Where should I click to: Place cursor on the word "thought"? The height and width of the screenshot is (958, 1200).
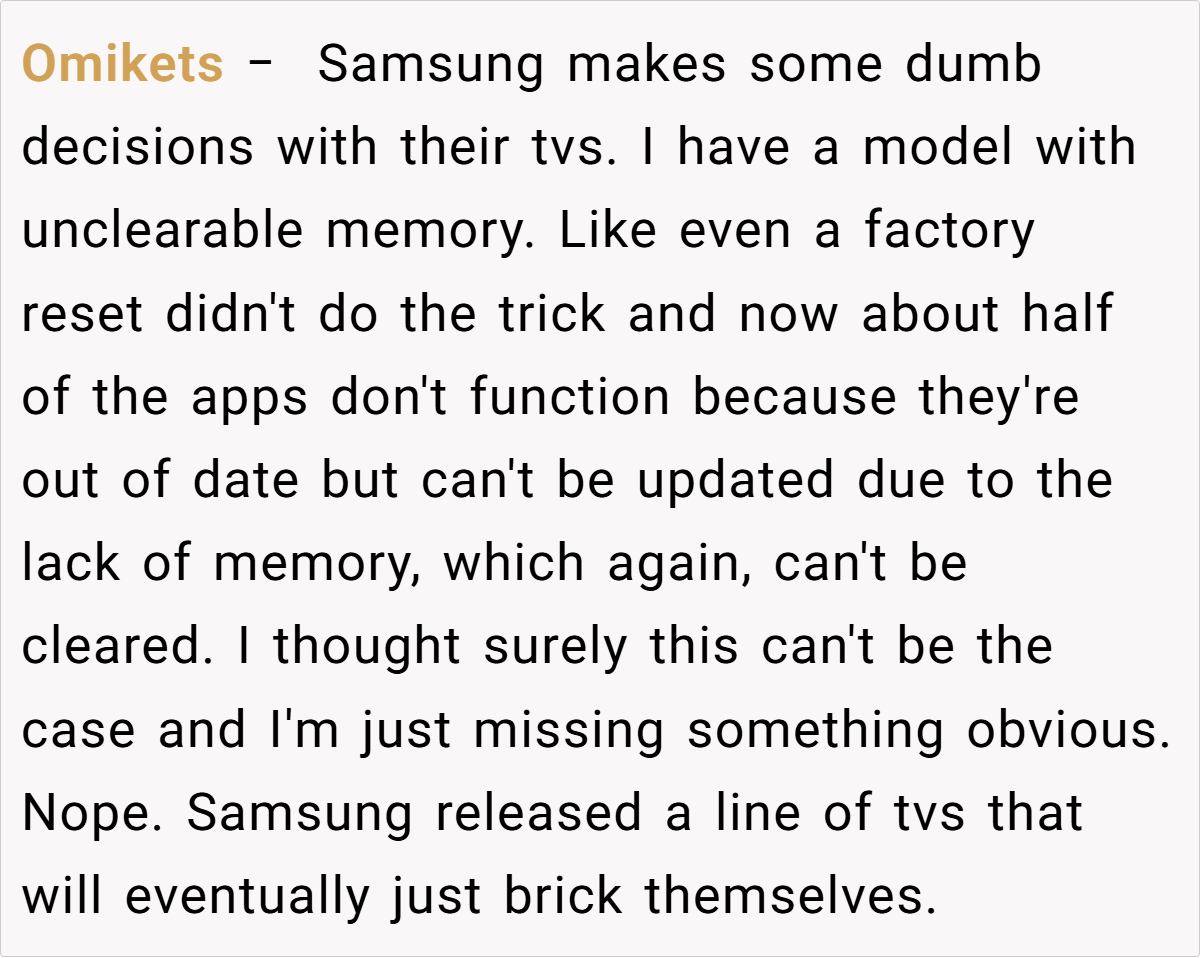tap(367, 647)
